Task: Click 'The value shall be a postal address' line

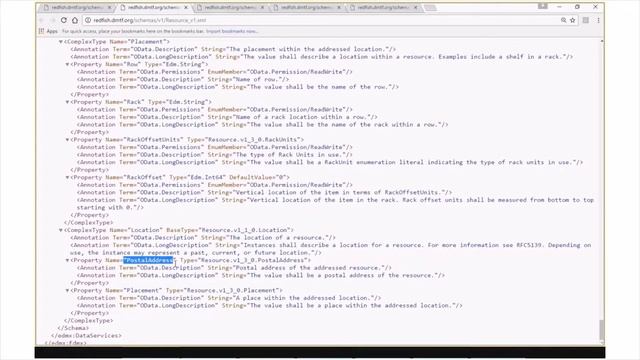Action: 261,276
